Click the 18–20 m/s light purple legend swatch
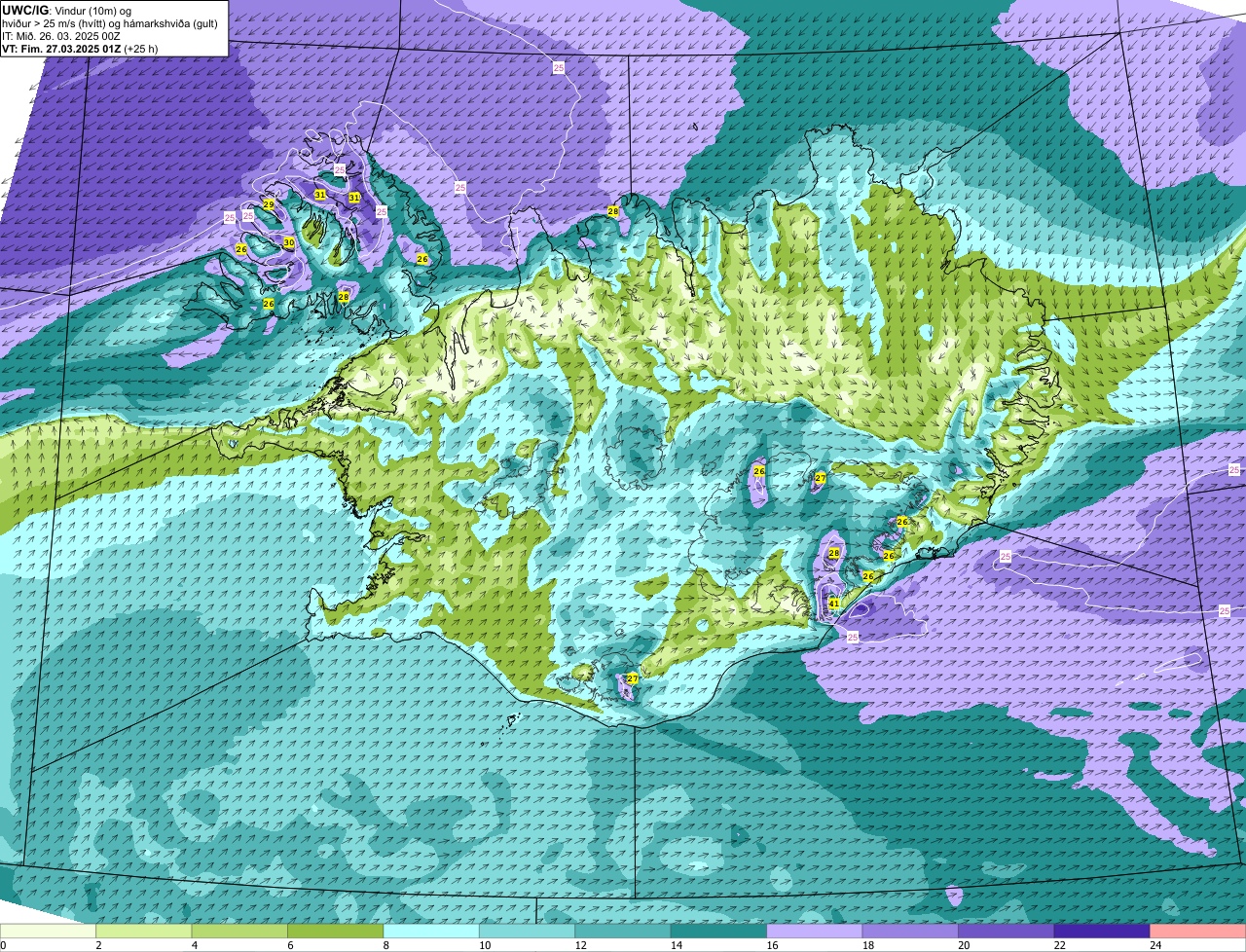The width and height of the screenshot is (1246, 952). coord(911,931)
